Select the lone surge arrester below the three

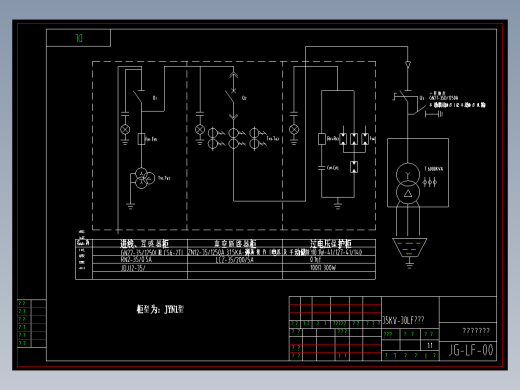coord(354,167)
